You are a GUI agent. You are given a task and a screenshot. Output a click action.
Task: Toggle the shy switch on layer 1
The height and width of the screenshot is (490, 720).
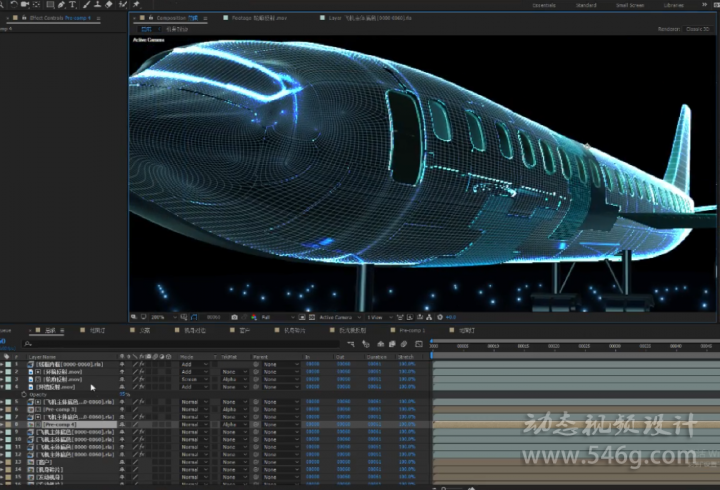pos(122,364)
